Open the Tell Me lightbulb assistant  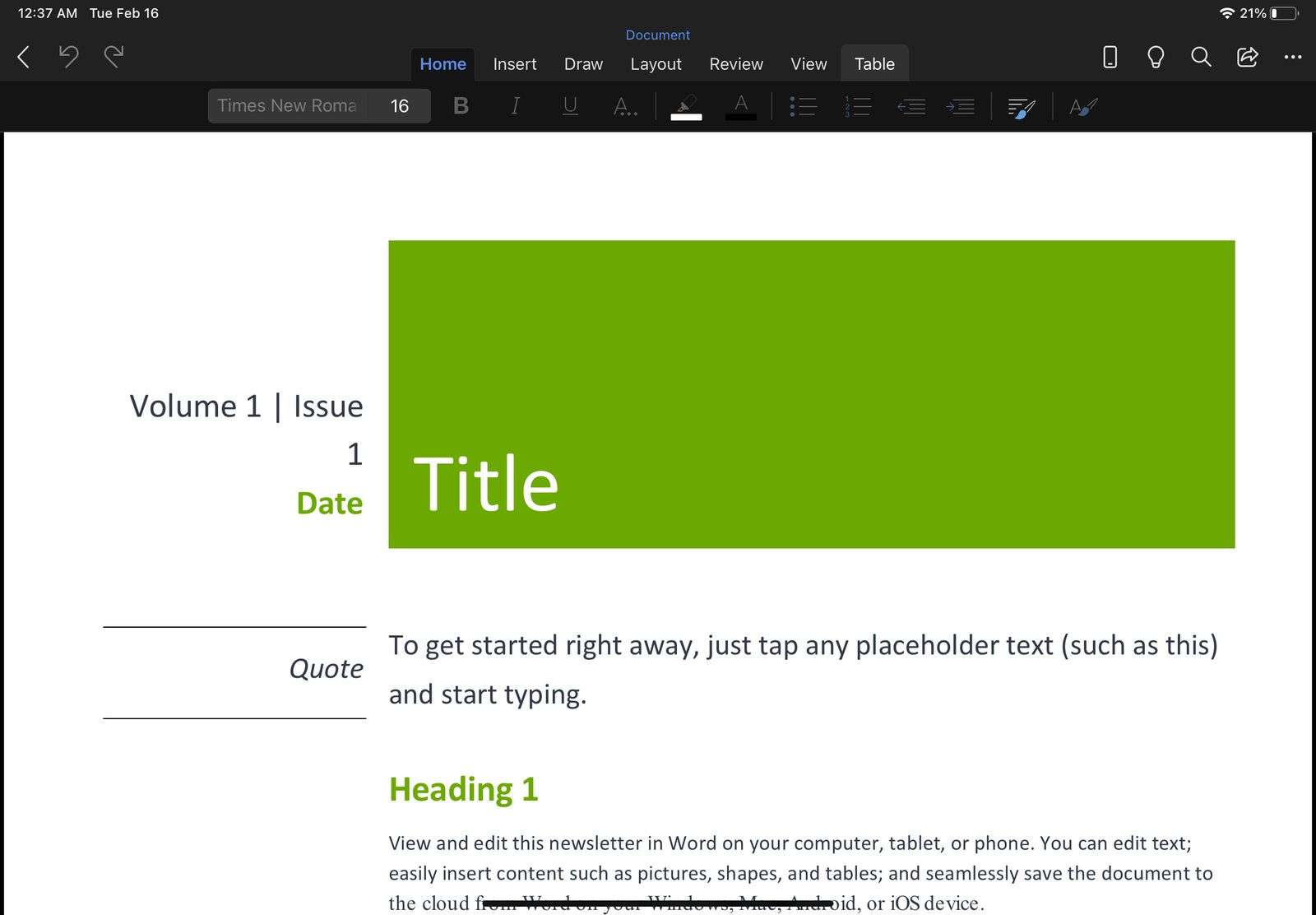[1155, 58]
